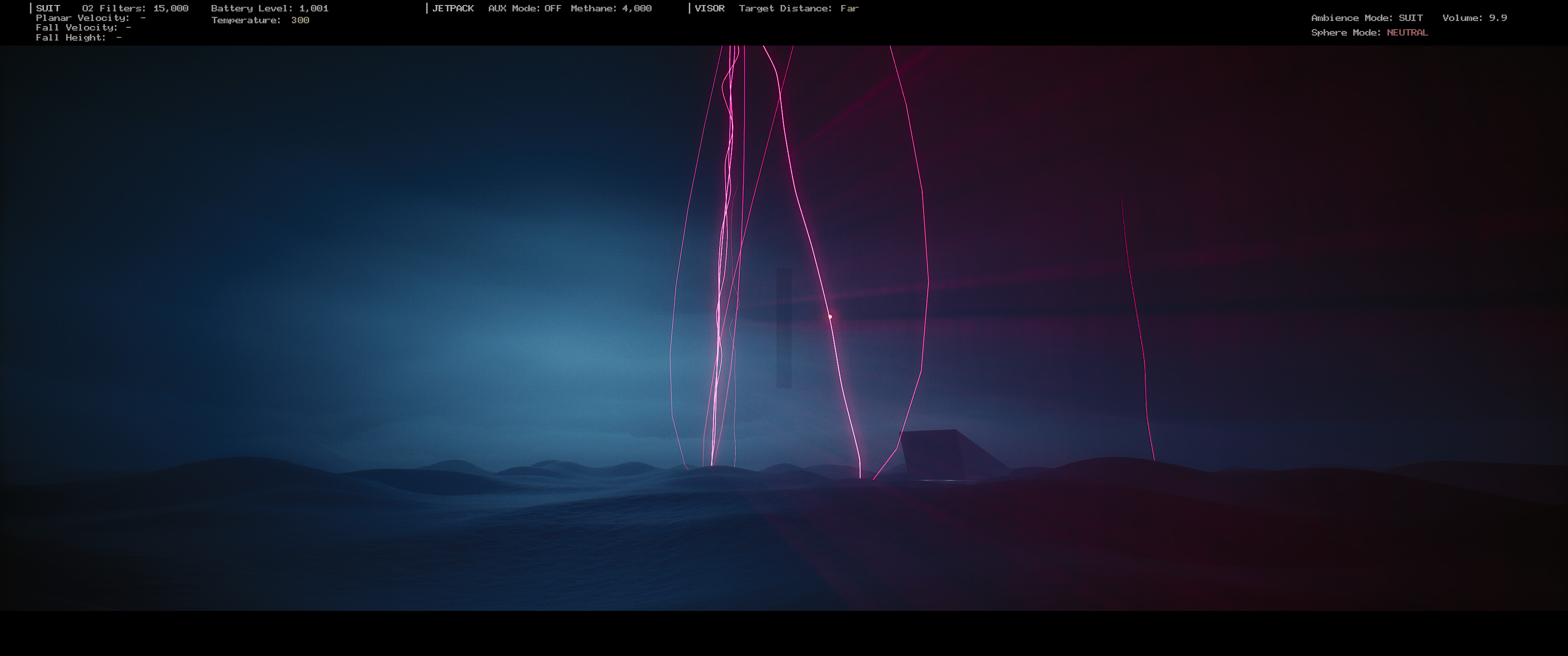Select the VISOR panel indicator
The width and height of the screenshot is (1568, 656).
coord(709,8)
